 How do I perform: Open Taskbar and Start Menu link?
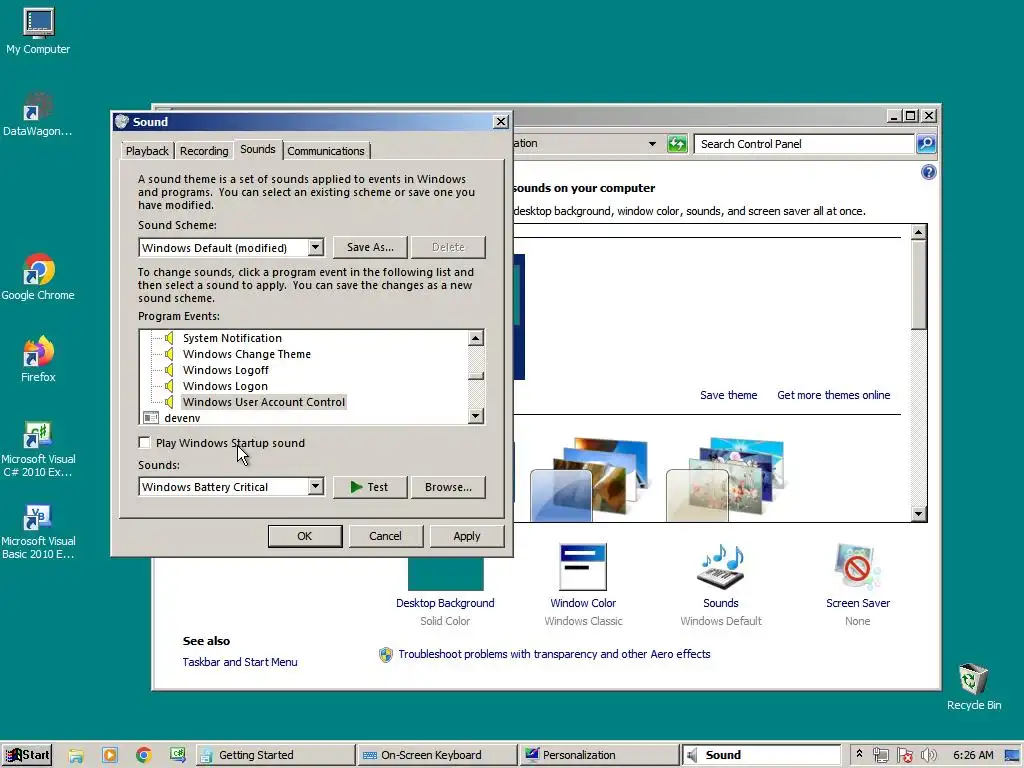(x=240, y=662)
